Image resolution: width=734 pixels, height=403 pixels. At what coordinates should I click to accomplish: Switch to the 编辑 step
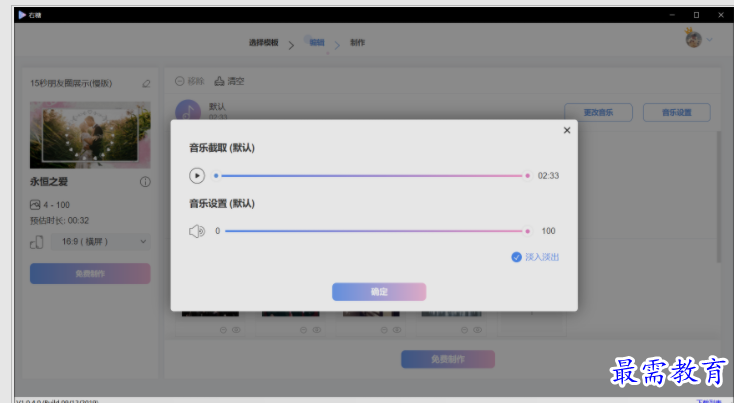[x=317, y=43]
